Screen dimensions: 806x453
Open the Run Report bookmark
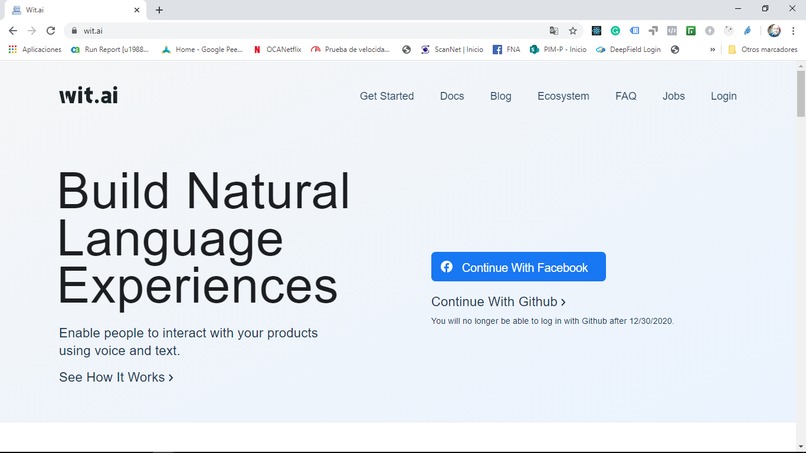[110, 49]
